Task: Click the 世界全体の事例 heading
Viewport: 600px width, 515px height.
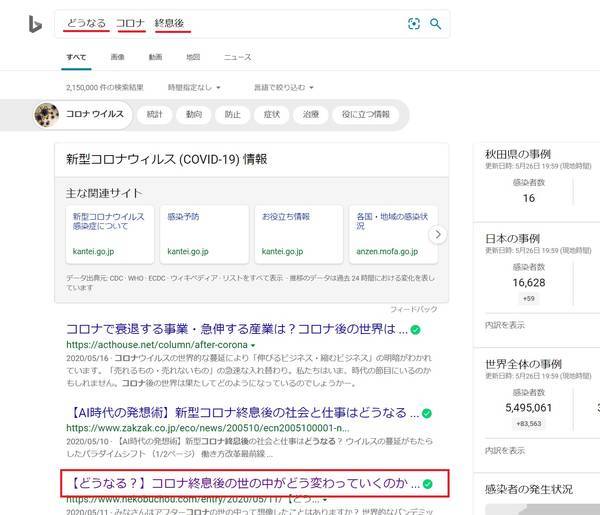Action: [523, 364]
